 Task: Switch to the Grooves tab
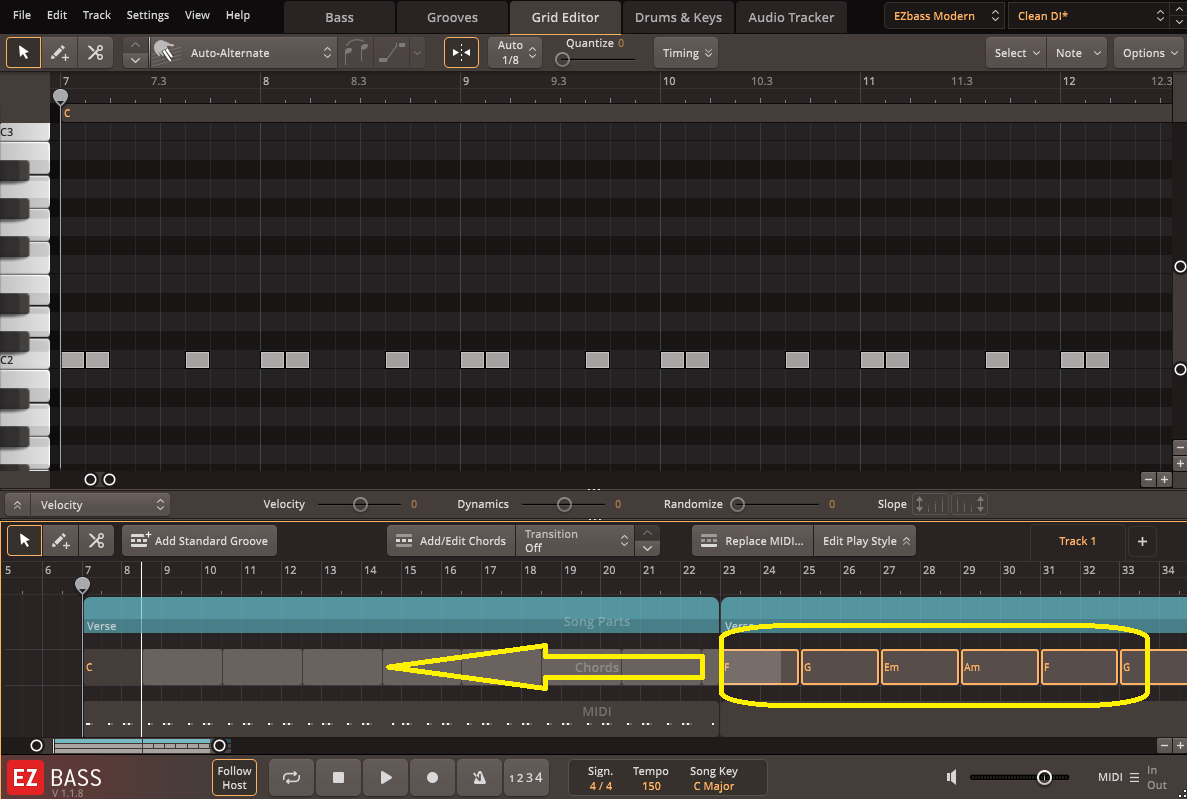pos(452,17)
